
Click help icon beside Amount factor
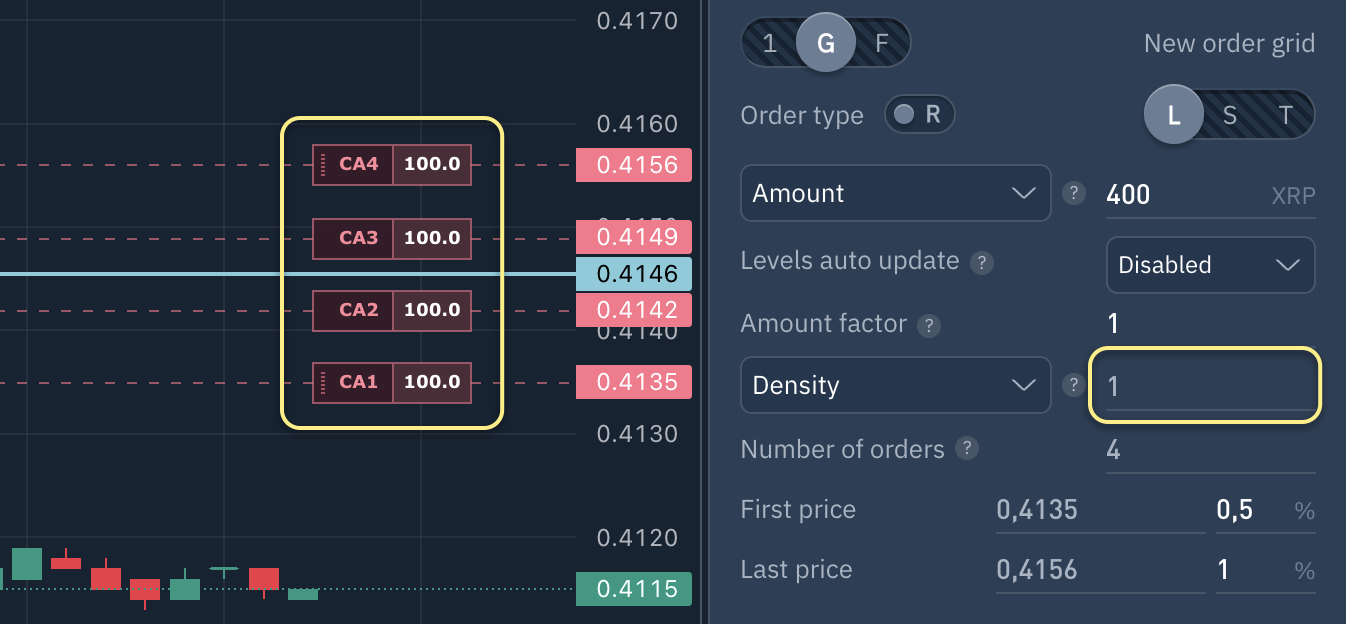[x=929, y=325]
